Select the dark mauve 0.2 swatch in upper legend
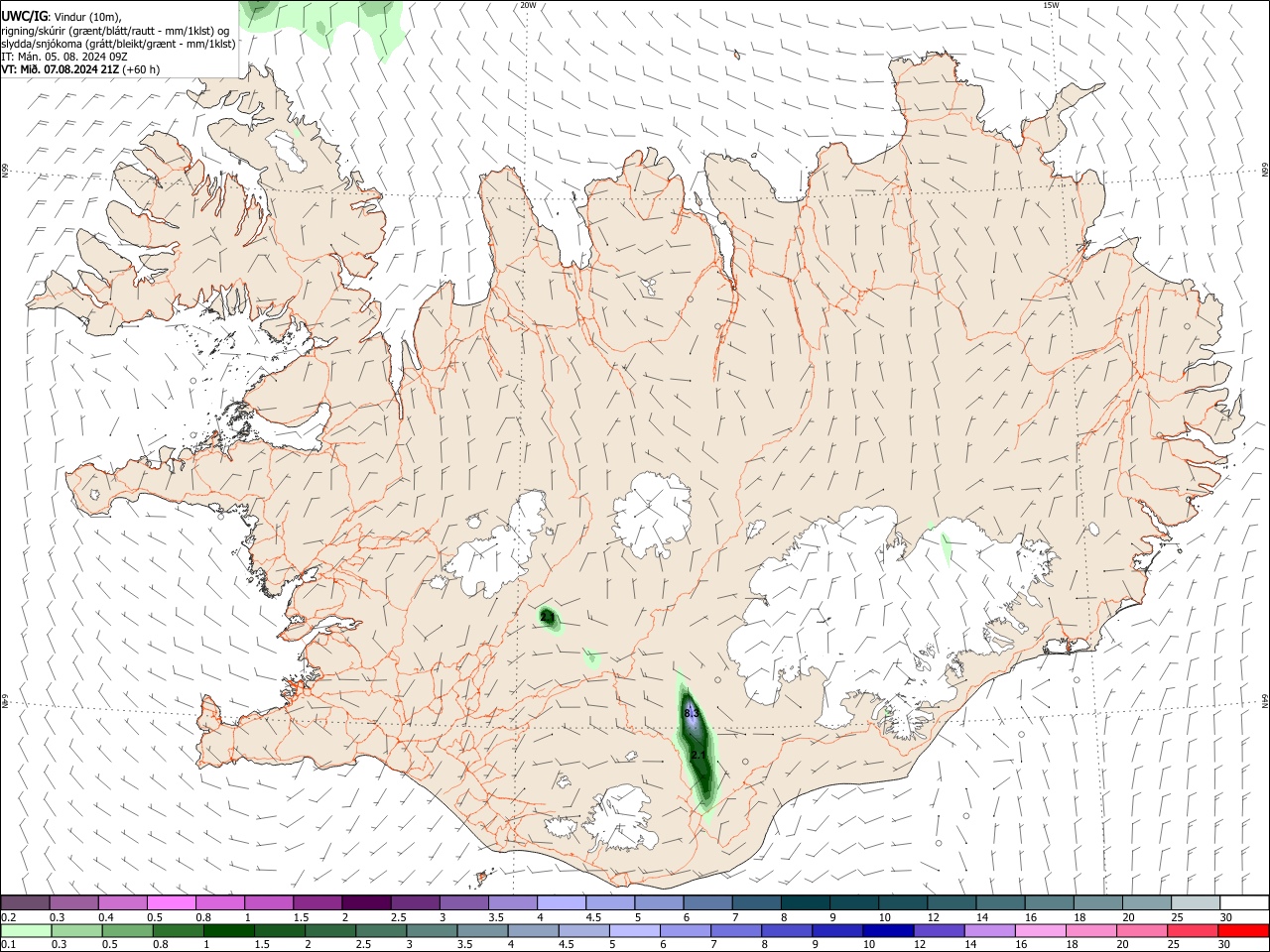 tap(25, 902)
